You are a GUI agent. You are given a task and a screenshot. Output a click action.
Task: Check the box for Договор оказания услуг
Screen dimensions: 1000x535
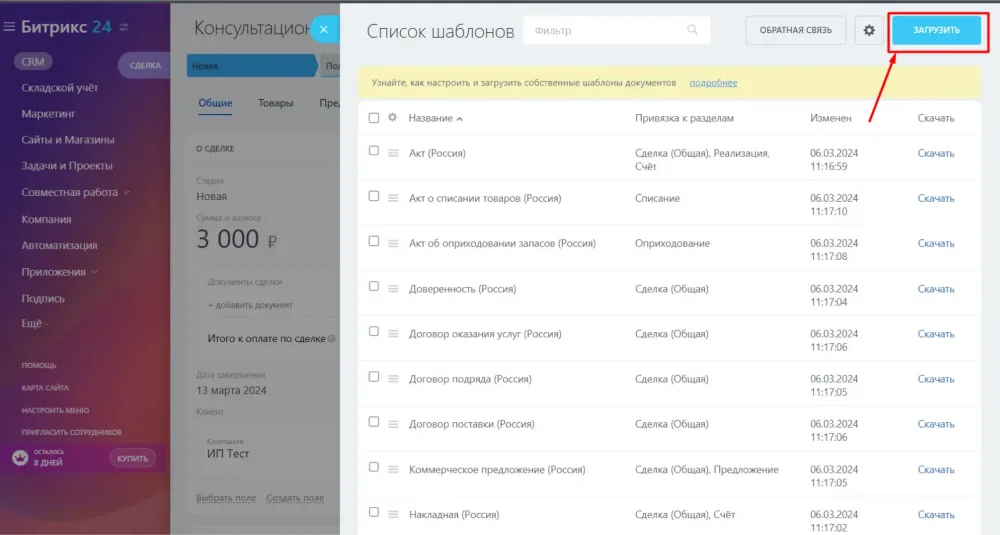click(374, 331)
